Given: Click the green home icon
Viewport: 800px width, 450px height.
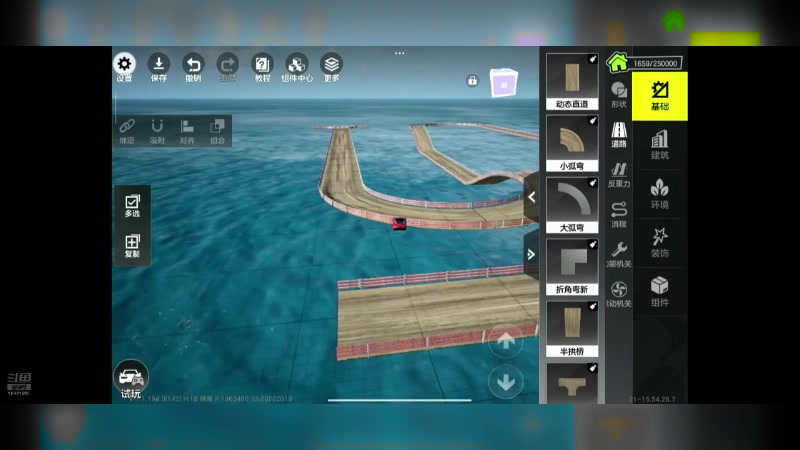Looking at the screenshot, I should (617, 62).
